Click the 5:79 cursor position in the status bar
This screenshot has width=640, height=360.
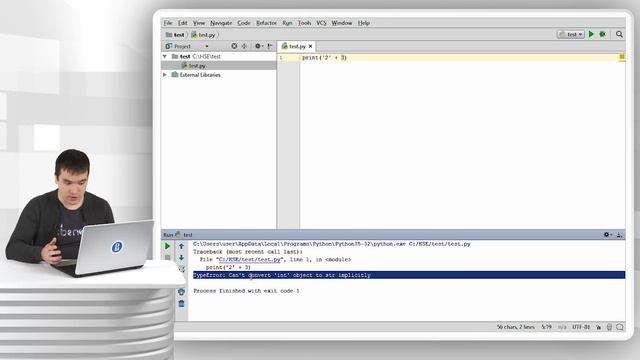(546, 327)
